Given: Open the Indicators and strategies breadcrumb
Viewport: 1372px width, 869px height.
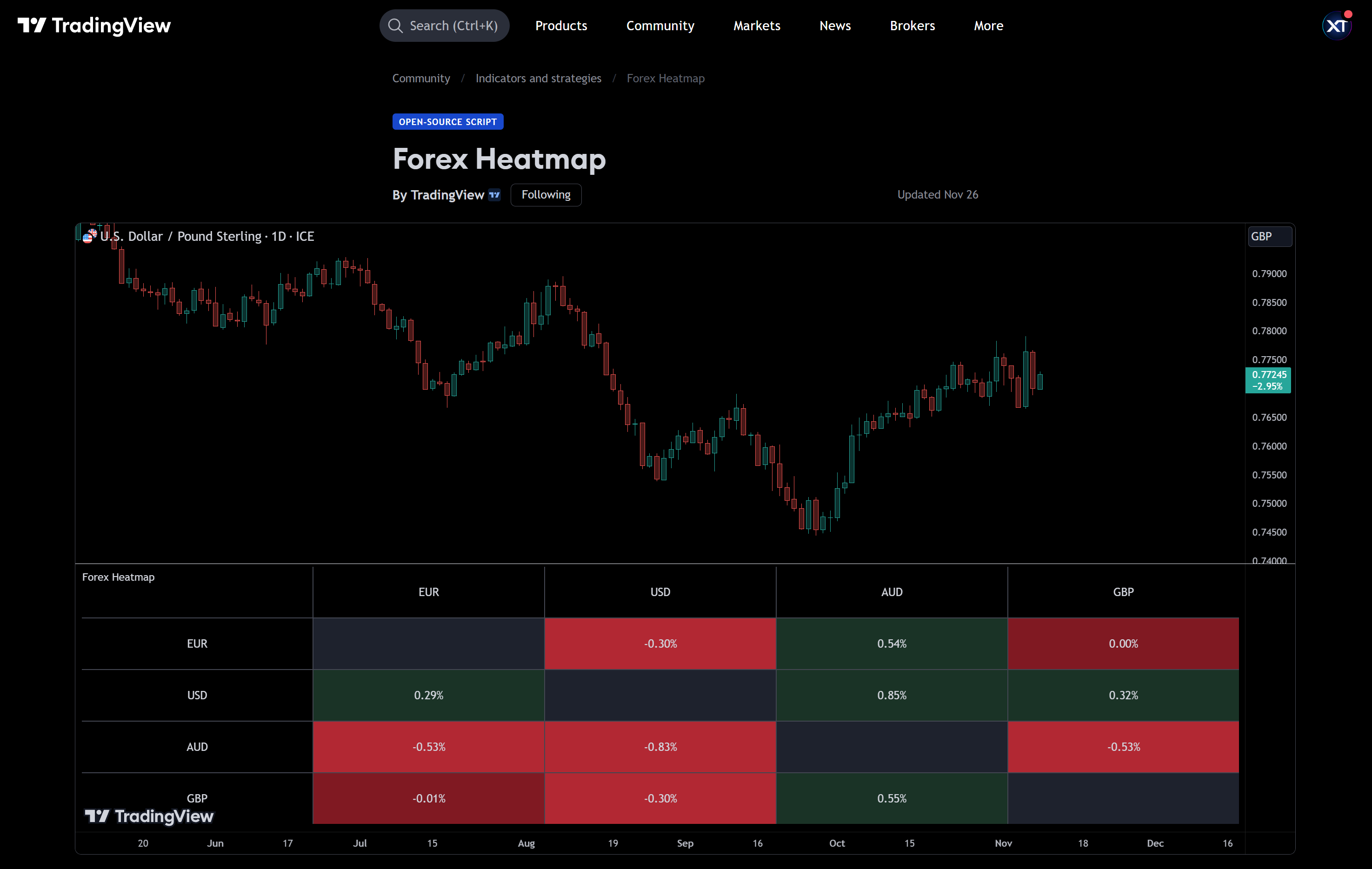Looking at the screenshot, I should pos(538,78).
